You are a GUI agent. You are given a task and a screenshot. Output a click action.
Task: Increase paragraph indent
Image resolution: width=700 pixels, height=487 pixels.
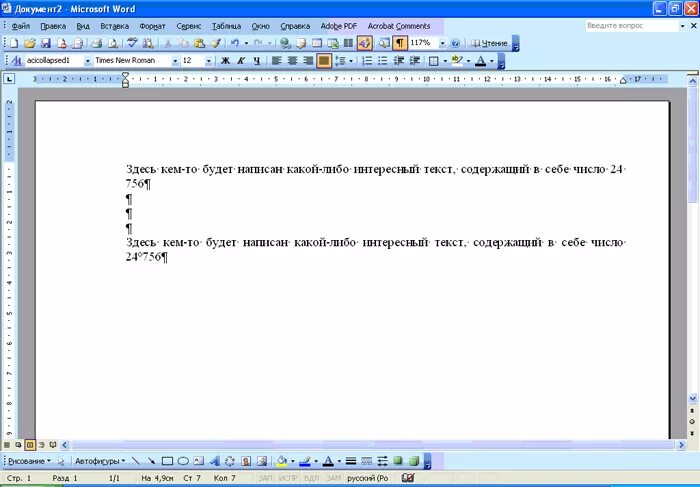coord(415,61)
